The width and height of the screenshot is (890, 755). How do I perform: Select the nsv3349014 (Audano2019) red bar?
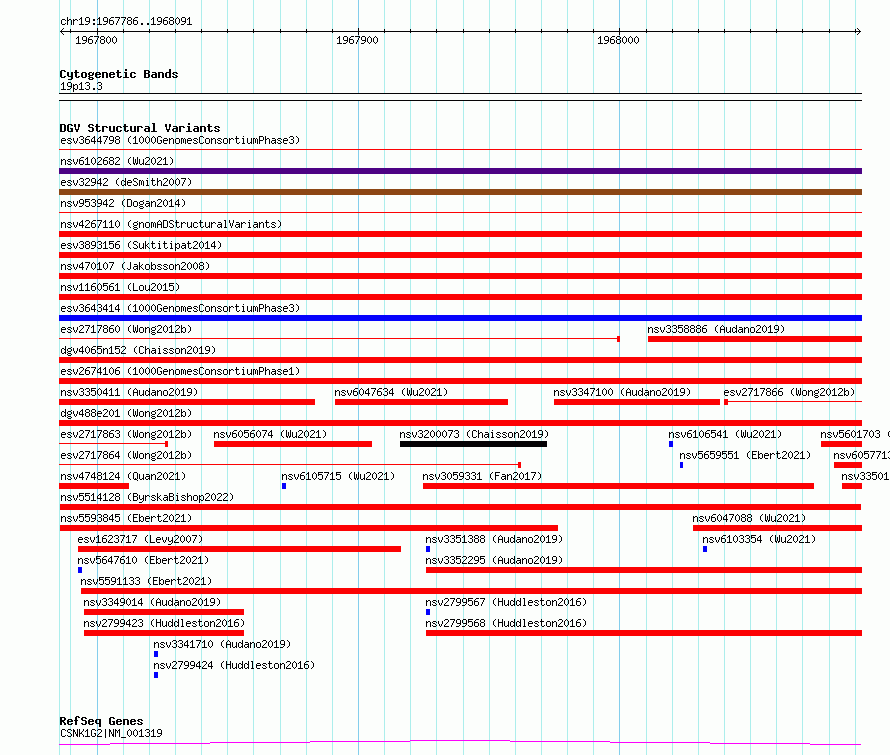pyautogui.click(x=164, y=612)
